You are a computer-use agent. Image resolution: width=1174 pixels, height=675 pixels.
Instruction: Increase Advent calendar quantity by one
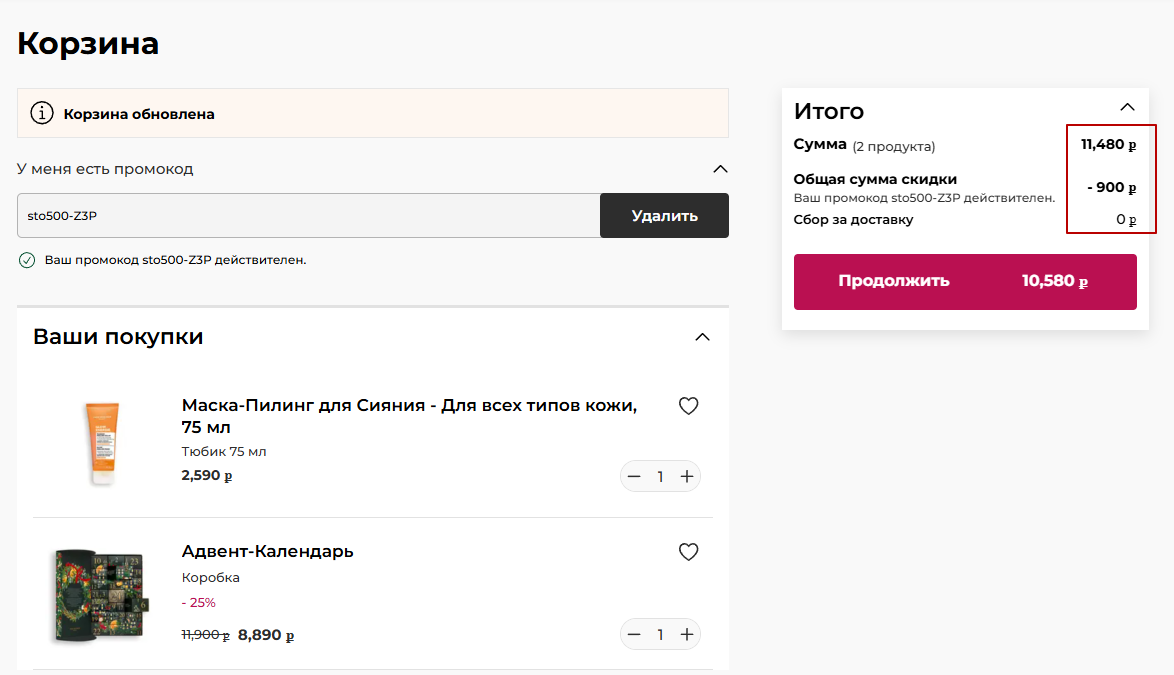pos(687,635)
